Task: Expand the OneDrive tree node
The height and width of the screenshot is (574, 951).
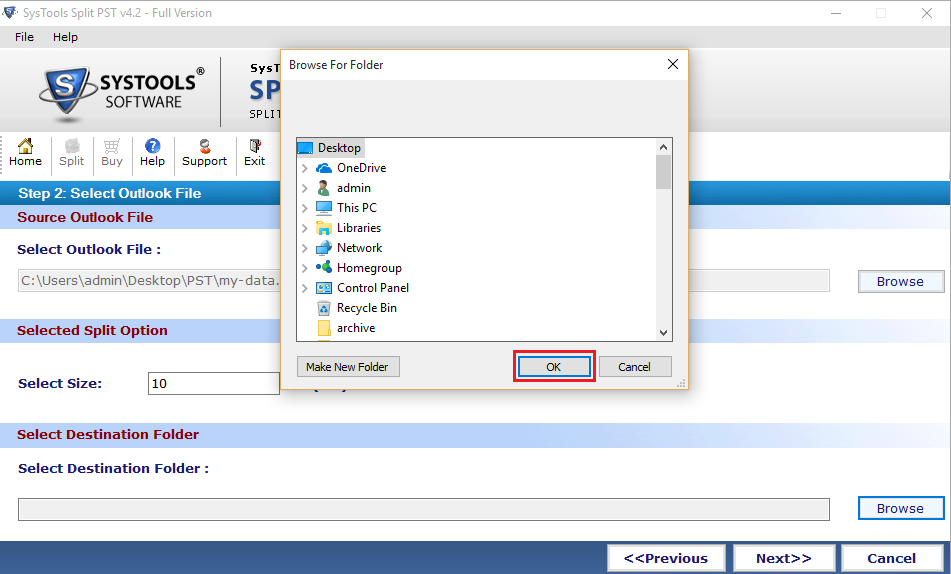Action: tap(304, 168)
